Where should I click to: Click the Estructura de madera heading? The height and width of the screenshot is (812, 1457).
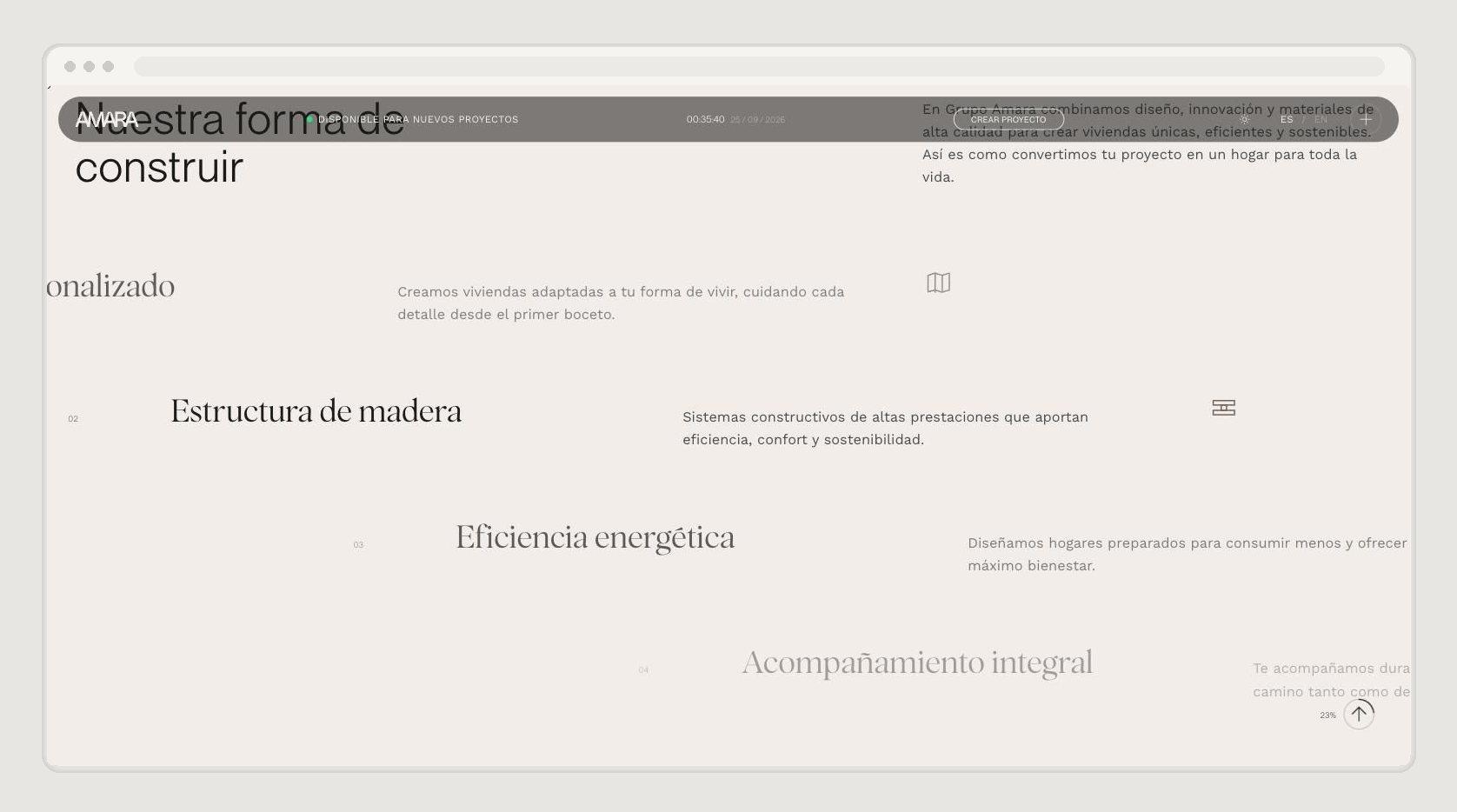coord(316,411)
